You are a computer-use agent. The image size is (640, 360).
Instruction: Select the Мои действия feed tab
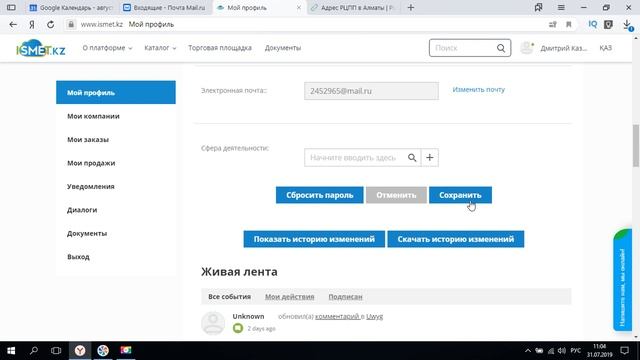point(289,297)
